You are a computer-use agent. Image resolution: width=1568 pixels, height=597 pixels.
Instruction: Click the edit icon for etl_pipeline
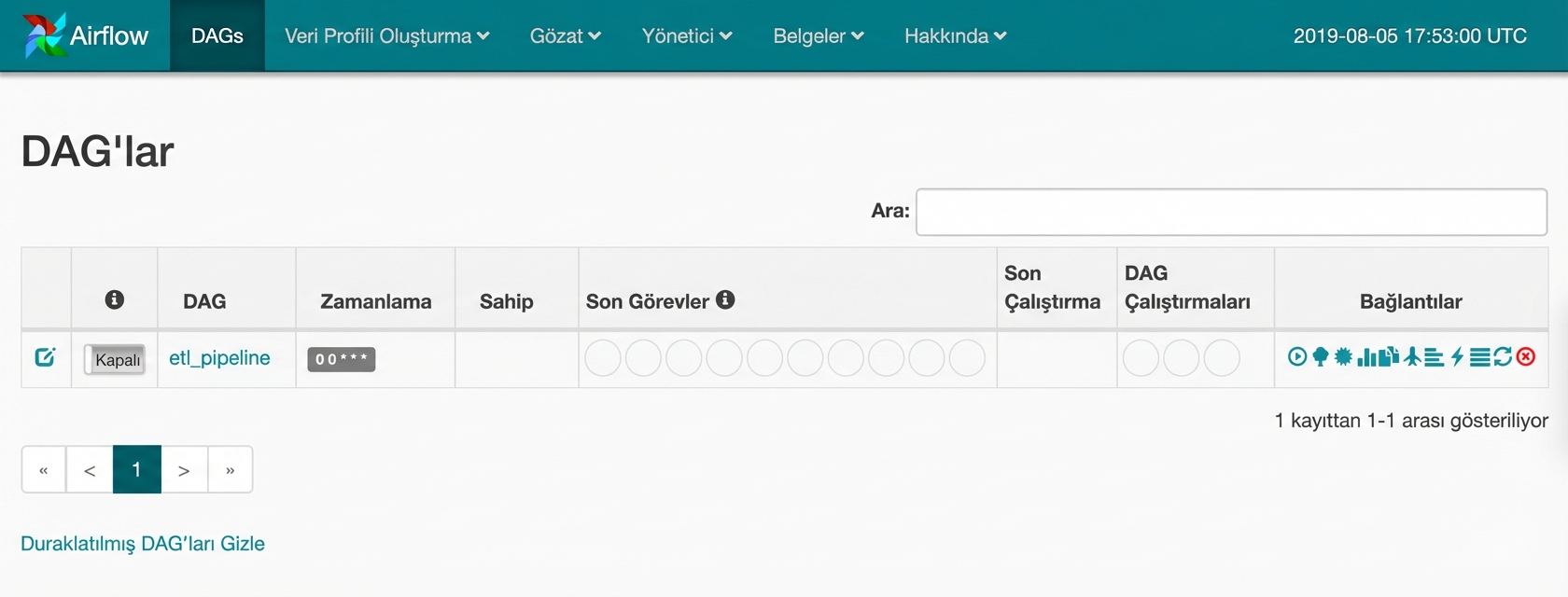click(x=45, y=357)
